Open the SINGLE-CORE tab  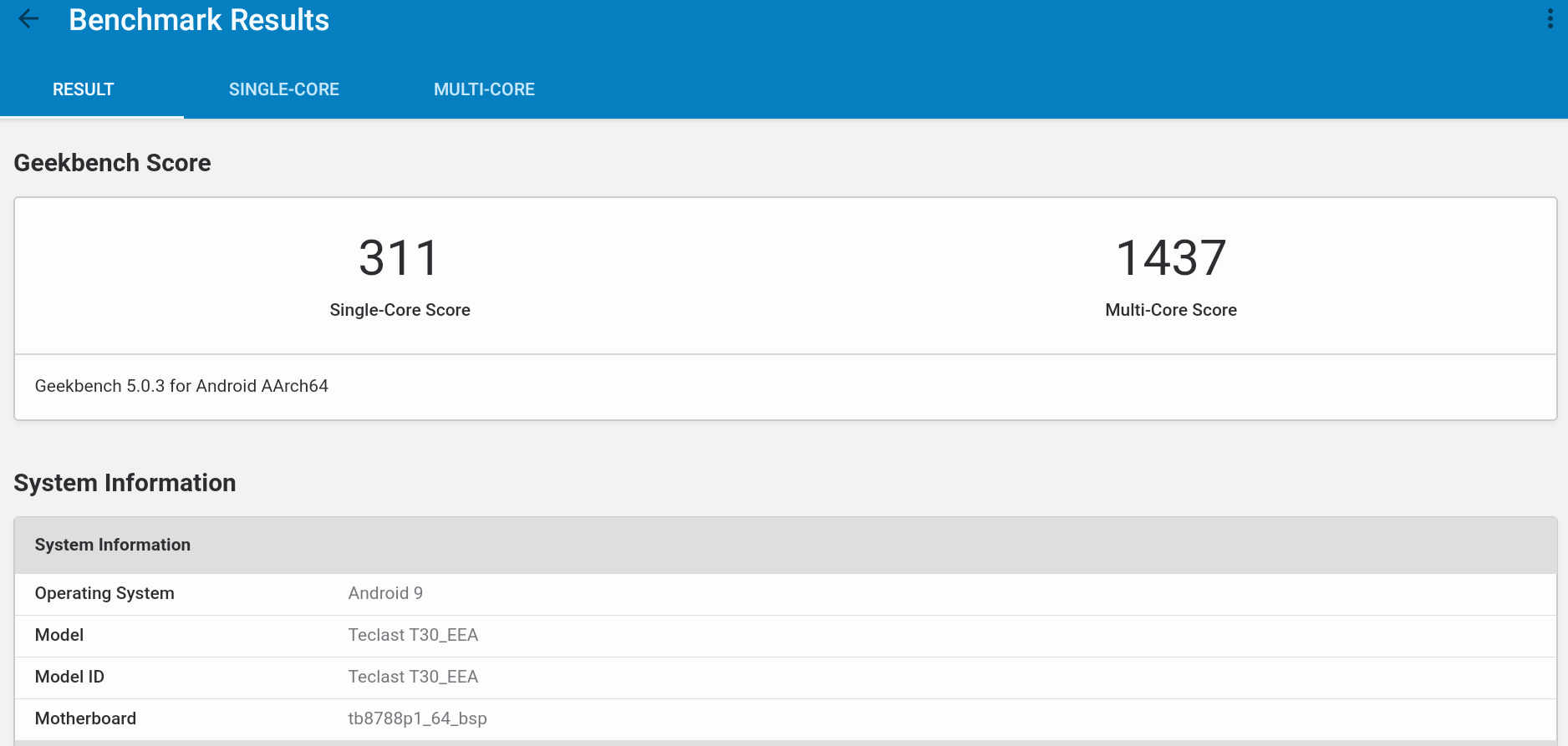click(284, 89)
